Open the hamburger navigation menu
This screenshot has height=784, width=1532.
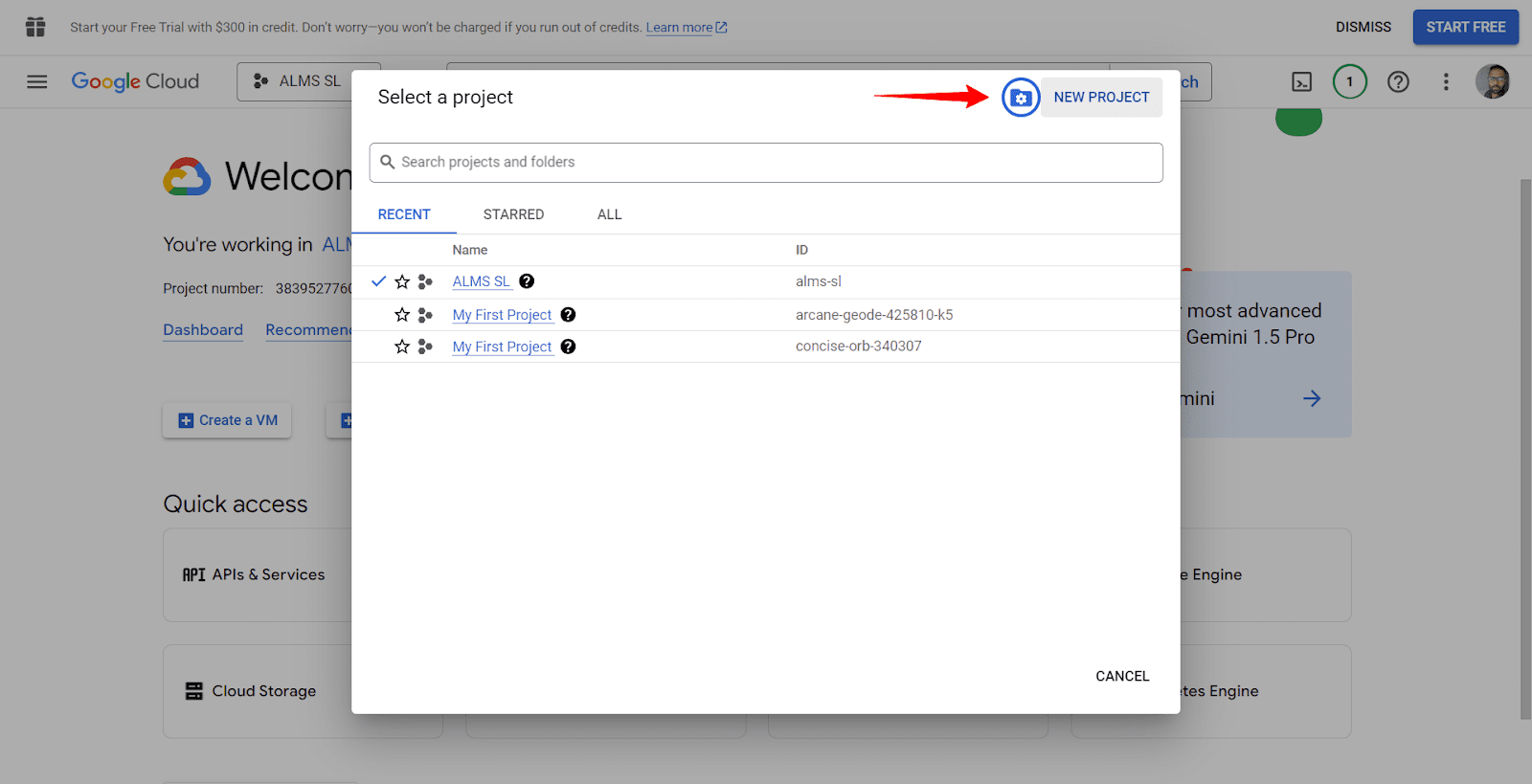click(37, 82)
